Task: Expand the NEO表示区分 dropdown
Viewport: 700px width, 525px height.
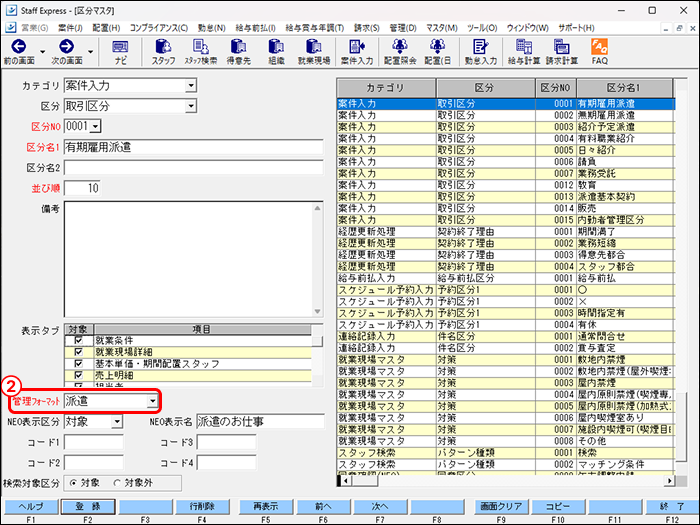Action: [117, 421]
